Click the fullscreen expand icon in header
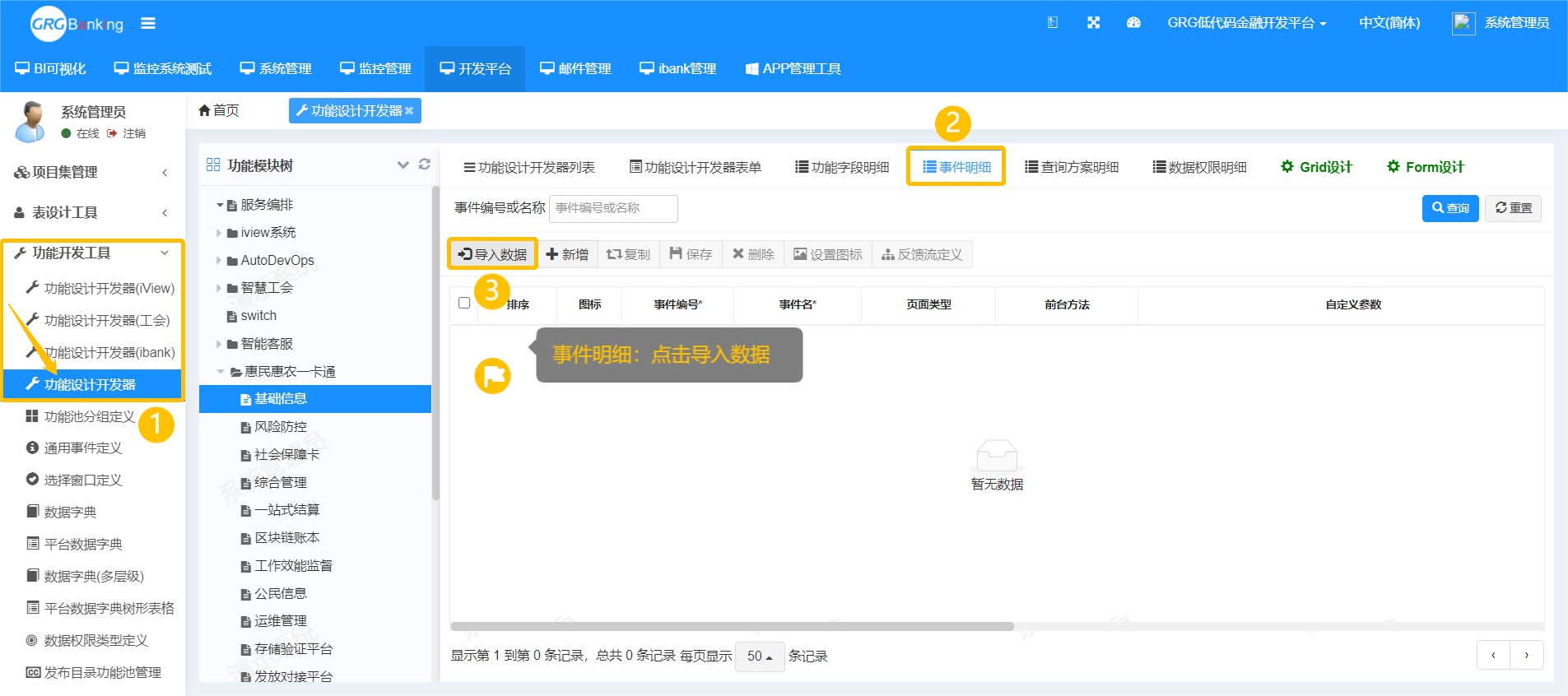Viewport: 1568px width, 696px height. pos(1093,23)
